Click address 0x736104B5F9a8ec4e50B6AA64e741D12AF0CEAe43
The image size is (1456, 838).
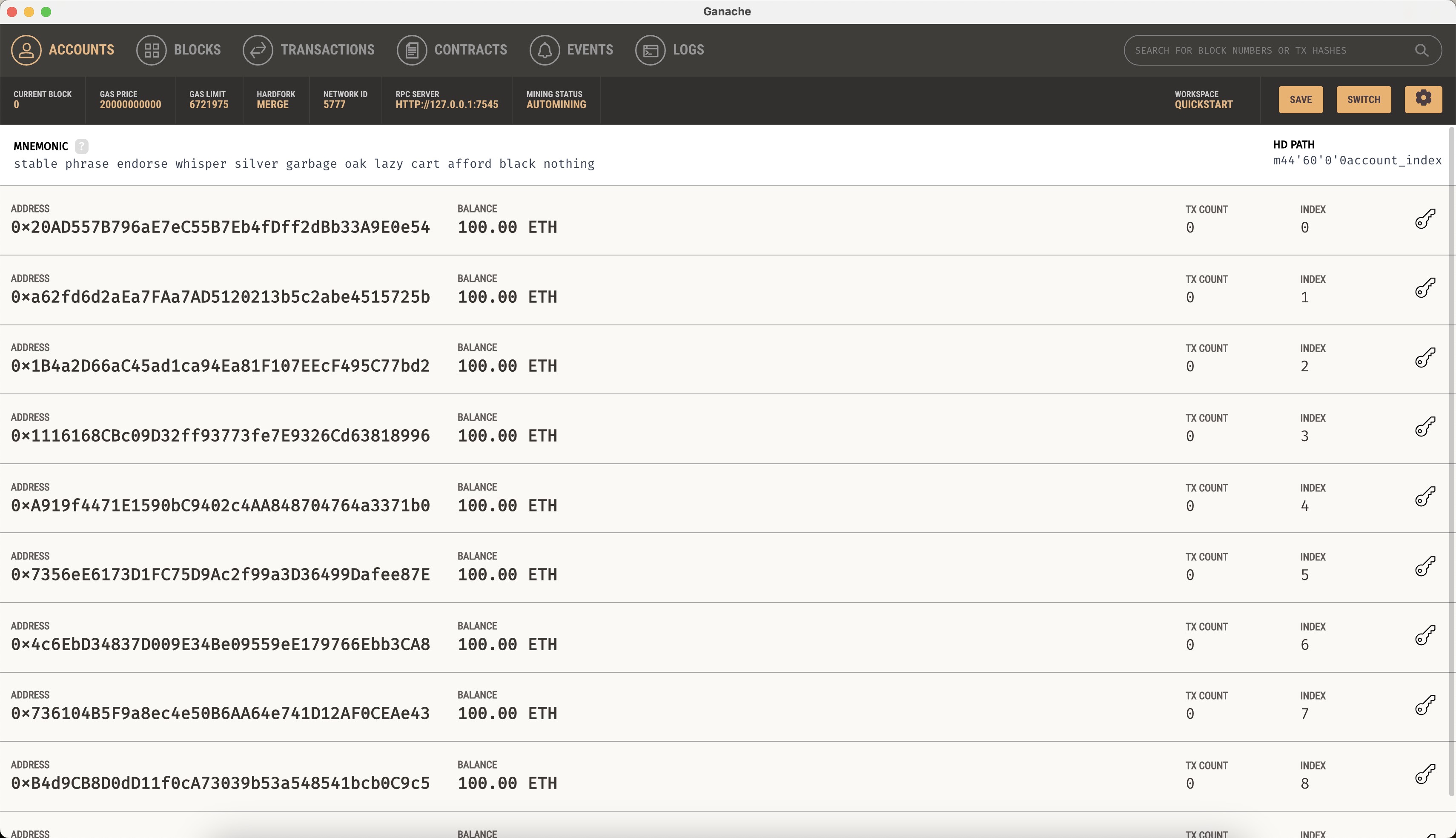(221, 714)
